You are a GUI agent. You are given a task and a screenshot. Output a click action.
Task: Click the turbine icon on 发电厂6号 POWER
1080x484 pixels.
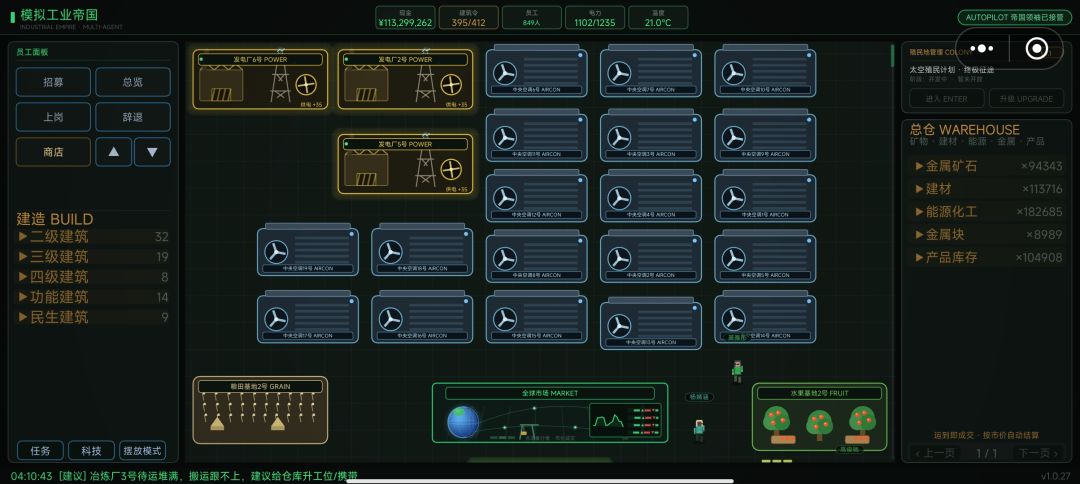(x=306, y=85)
